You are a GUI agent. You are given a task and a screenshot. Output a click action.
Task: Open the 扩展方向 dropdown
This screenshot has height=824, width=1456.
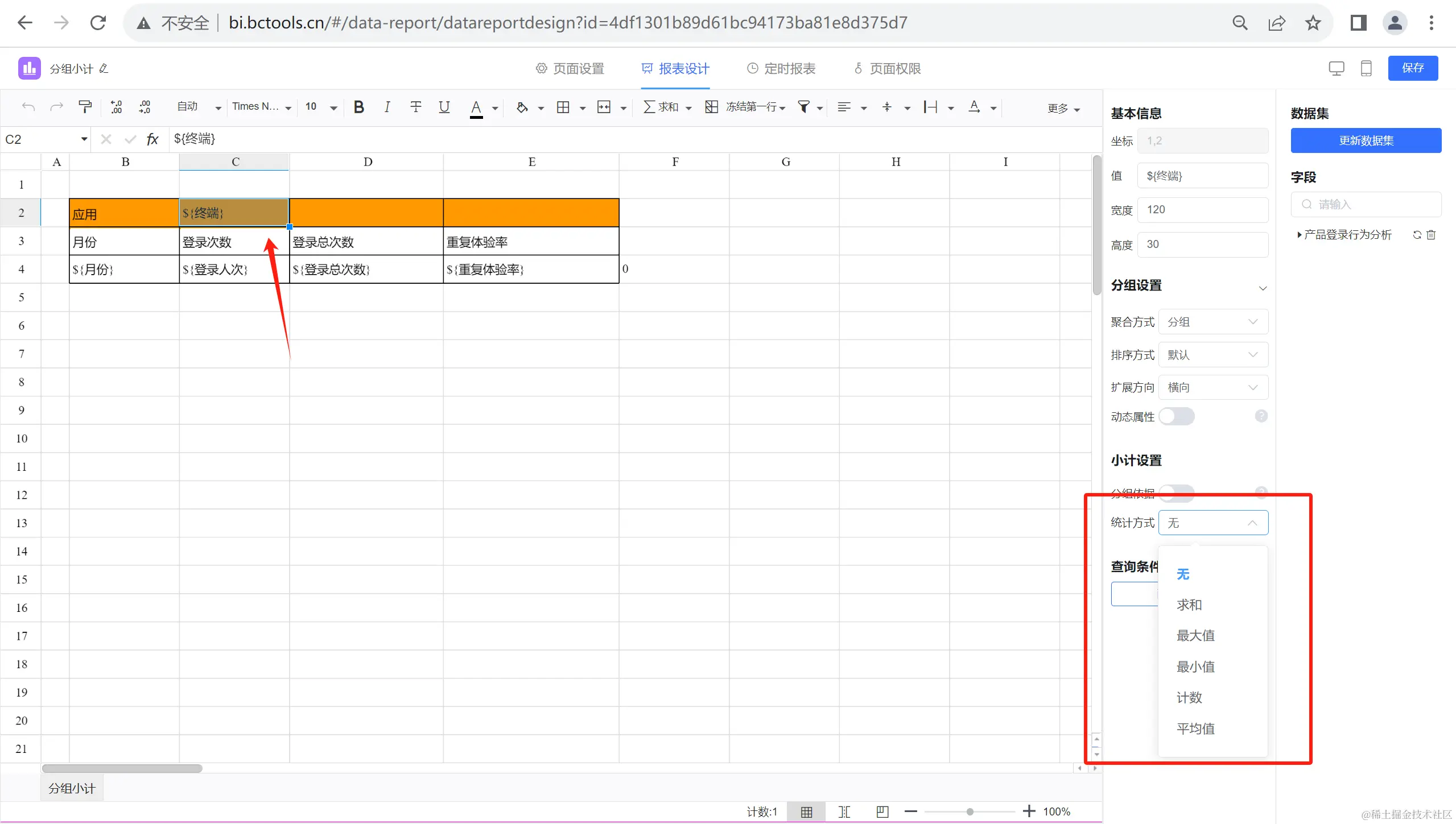coord(1212,388)
